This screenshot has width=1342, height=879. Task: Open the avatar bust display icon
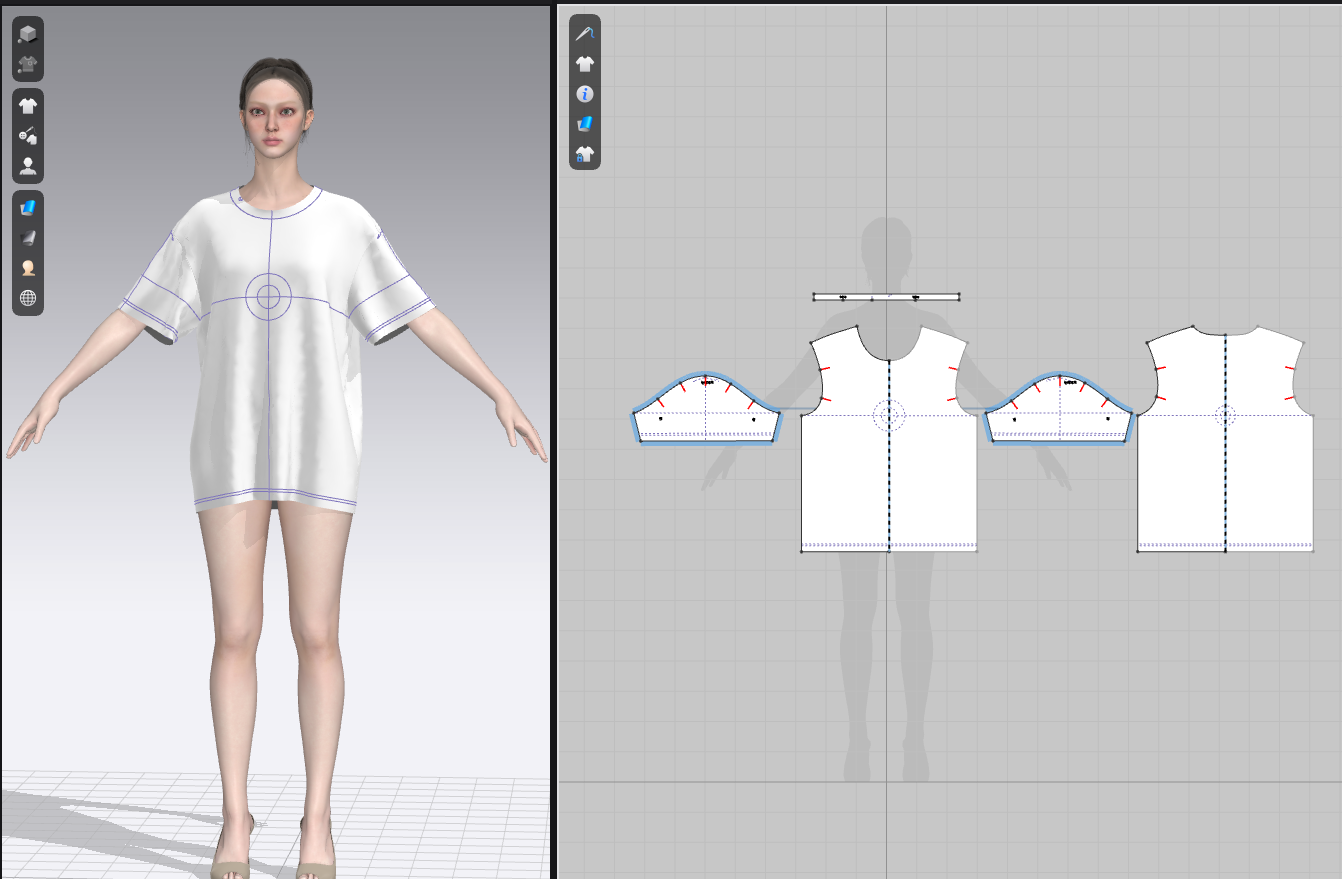[28, 166]
